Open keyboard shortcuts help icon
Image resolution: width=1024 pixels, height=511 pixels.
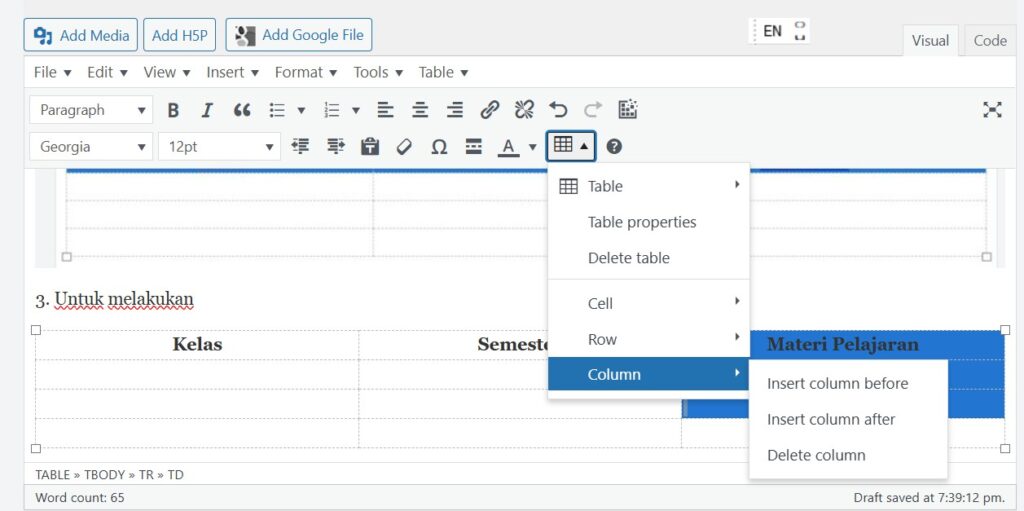[x=614, y=147]
